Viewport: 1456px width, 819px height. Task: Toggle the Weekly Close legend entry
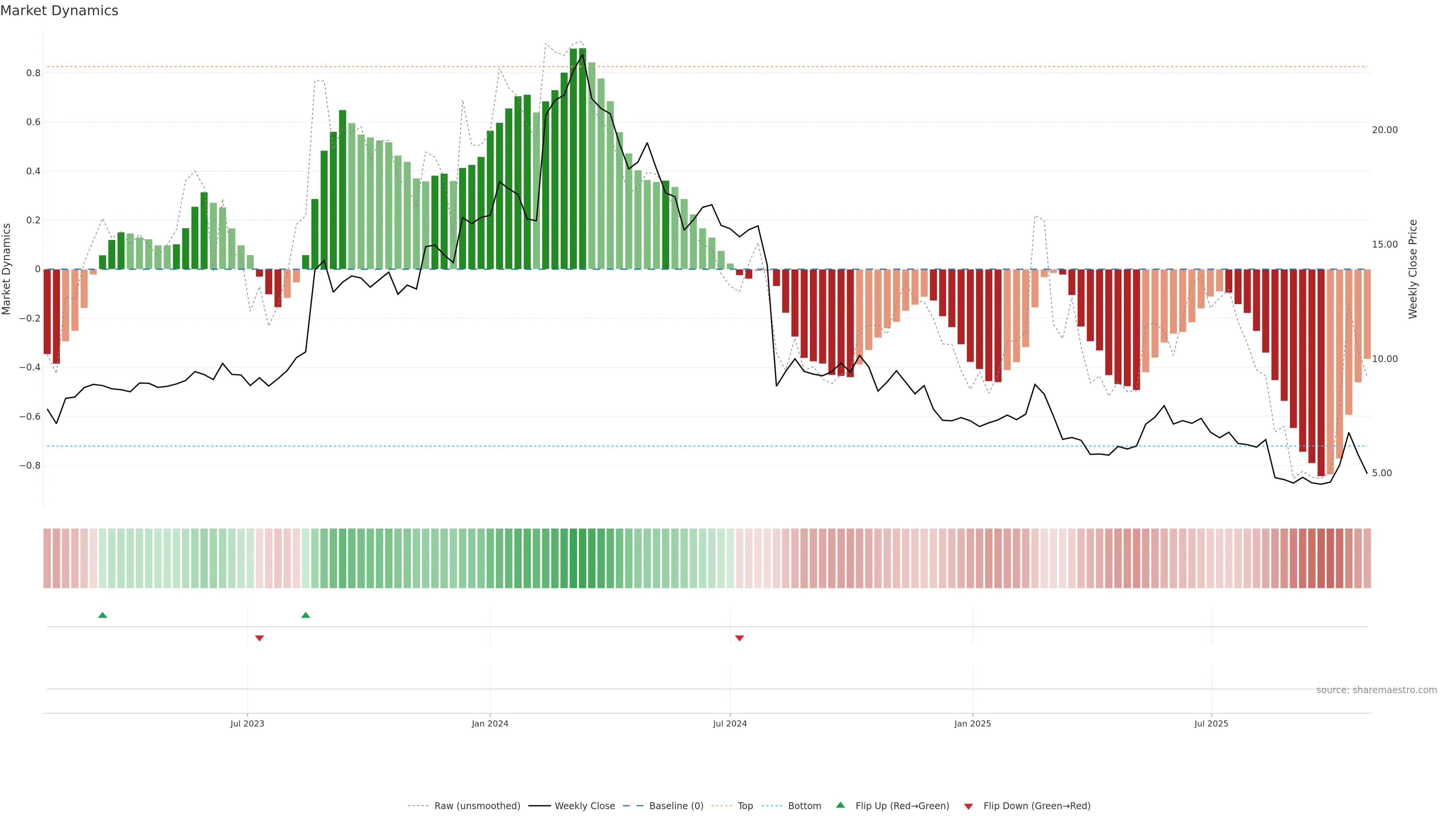(x=584, y=806)
